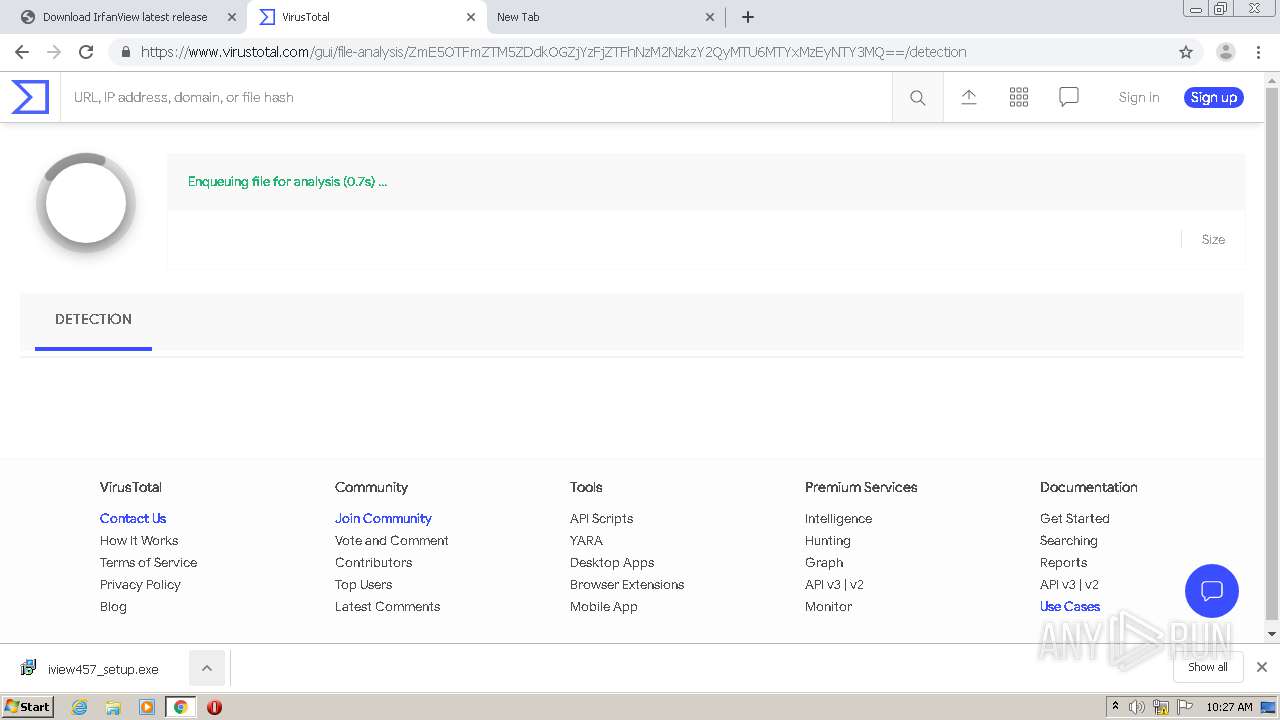Open Desktop Apps link

pyautogui.click(x=612, y=562)
